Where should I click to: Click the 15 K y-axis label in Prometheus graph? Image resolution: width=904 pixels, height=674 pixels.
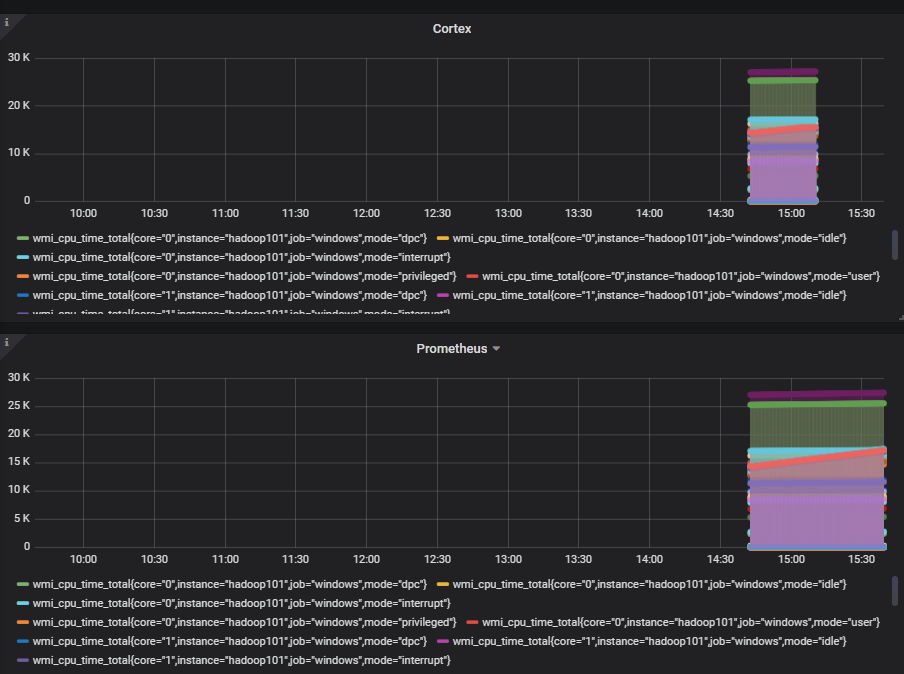point(18,462)
